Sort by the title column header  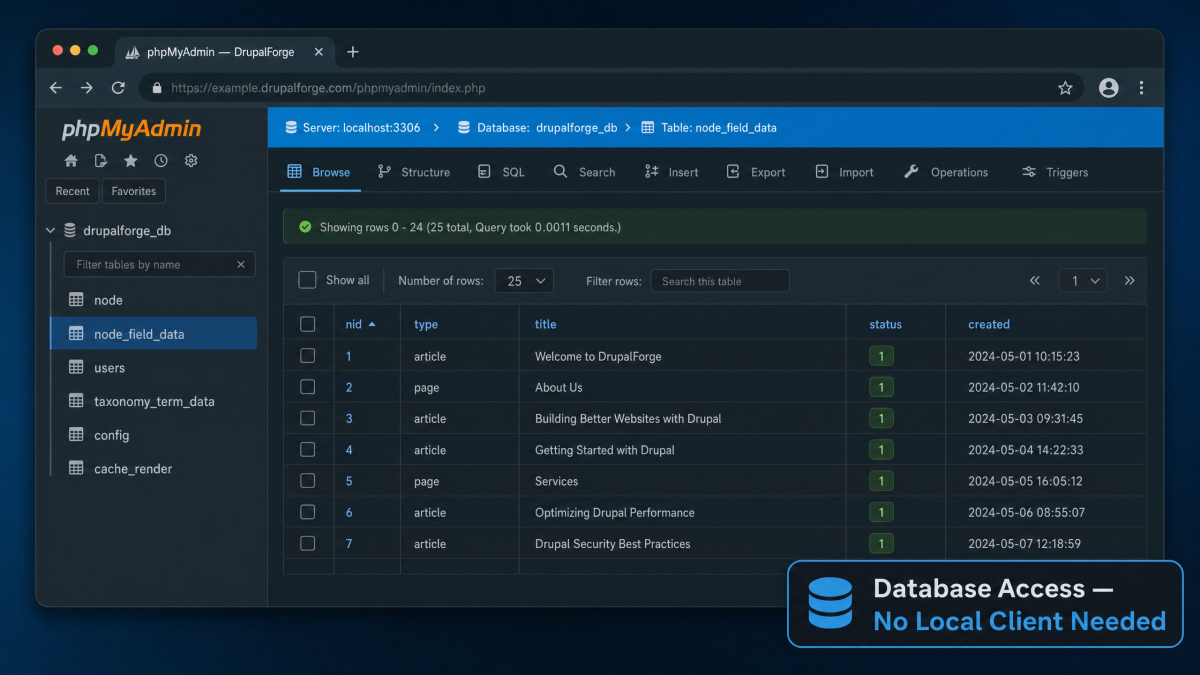pos(546,324)
